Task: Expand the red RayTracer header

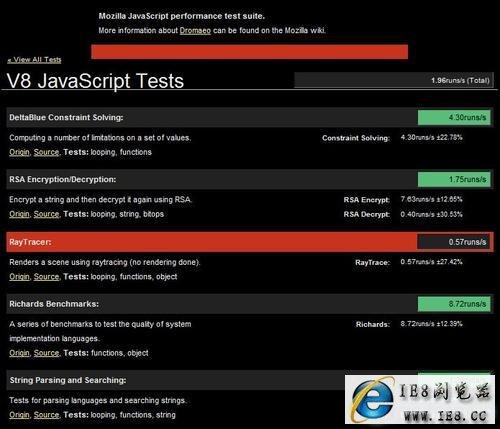Action: [249, 242]
